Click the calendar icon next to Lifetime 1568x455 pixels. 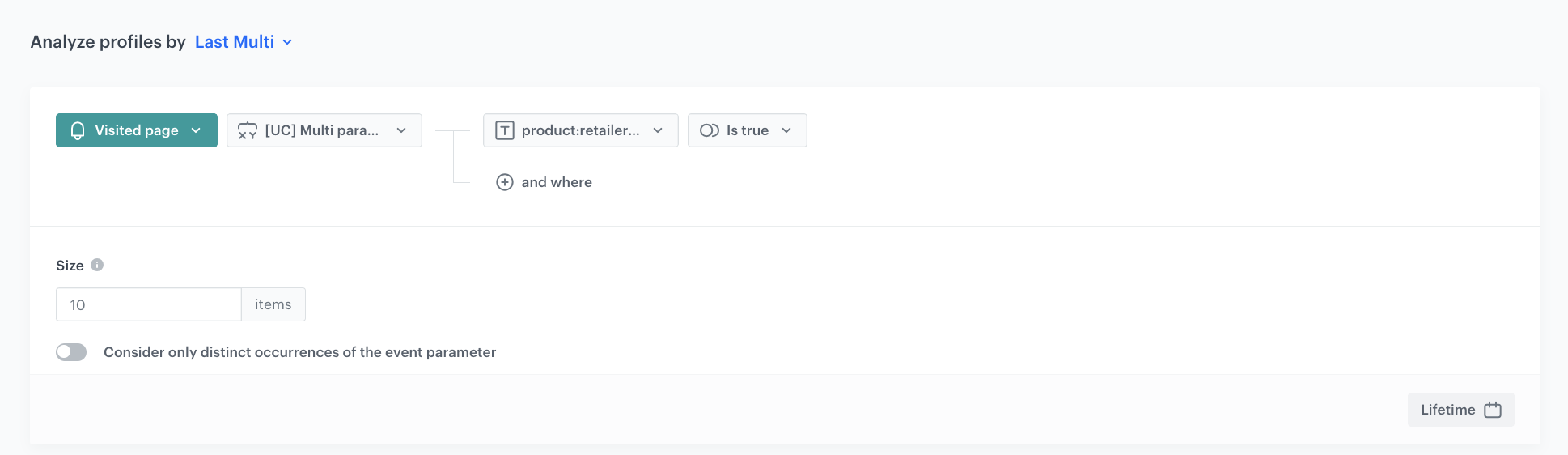pos(1493,410)
